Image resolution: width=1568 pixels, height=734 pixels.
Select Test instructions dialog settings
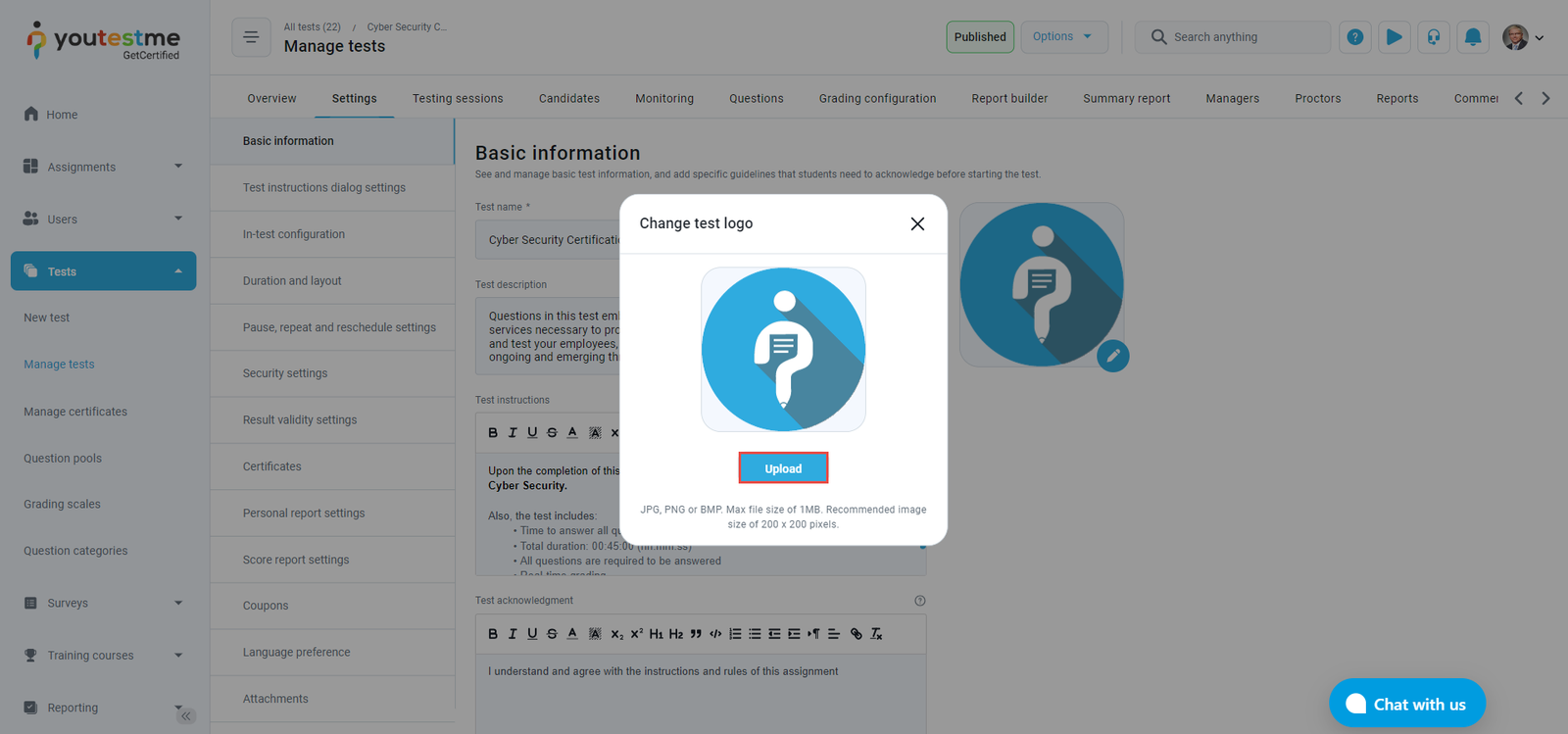point(332,187)
